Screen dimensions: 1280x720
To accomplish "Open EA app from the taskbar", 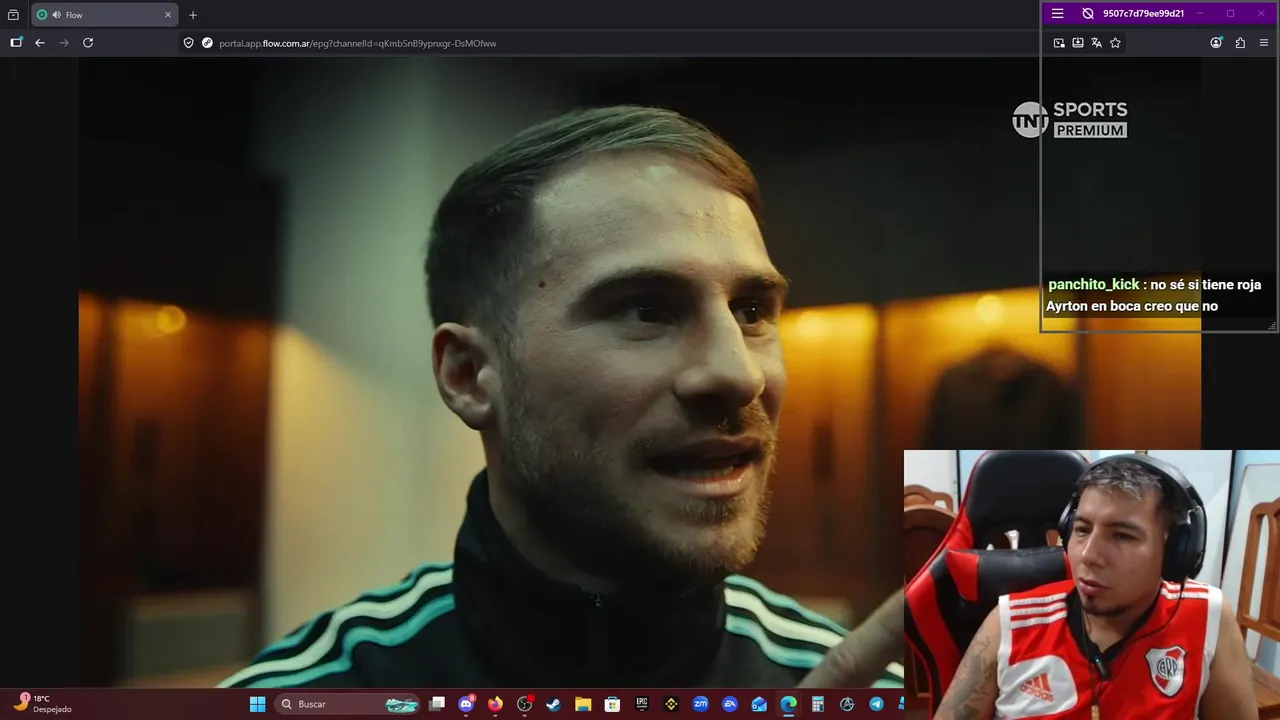I will (x=730, y=704).
